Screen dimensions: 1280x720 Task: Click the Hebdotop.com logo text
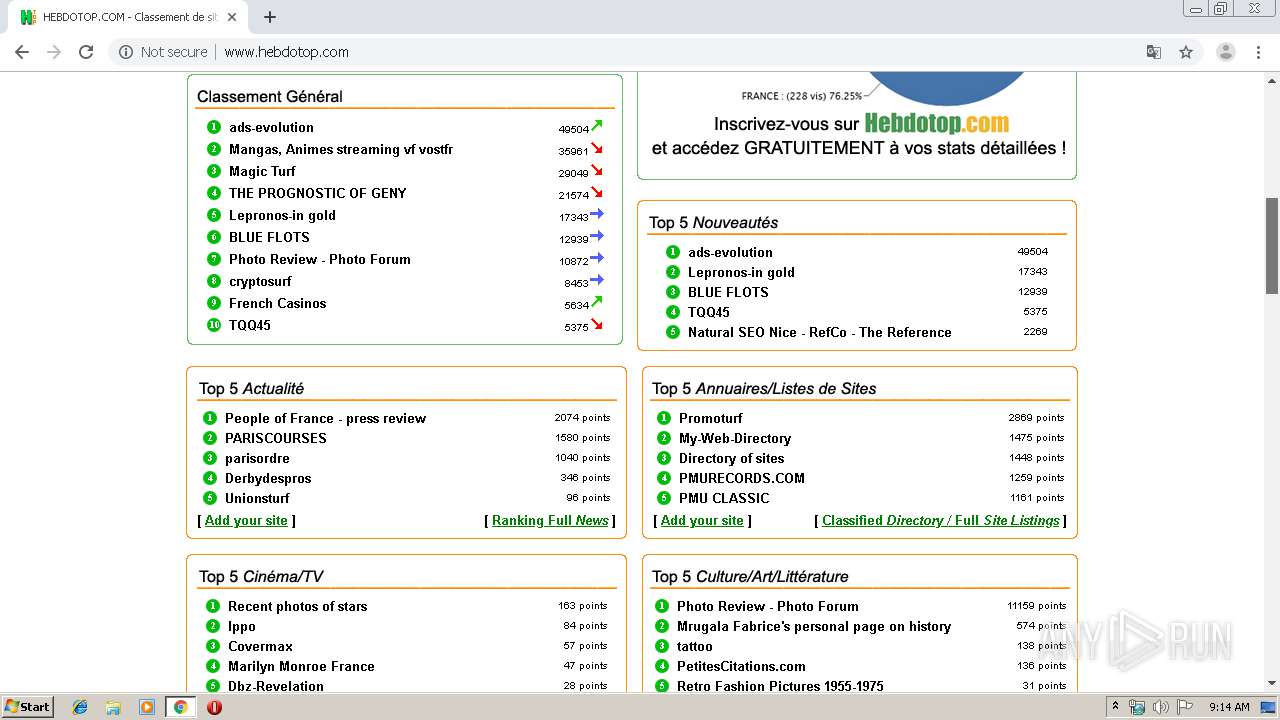click(937, 124)
